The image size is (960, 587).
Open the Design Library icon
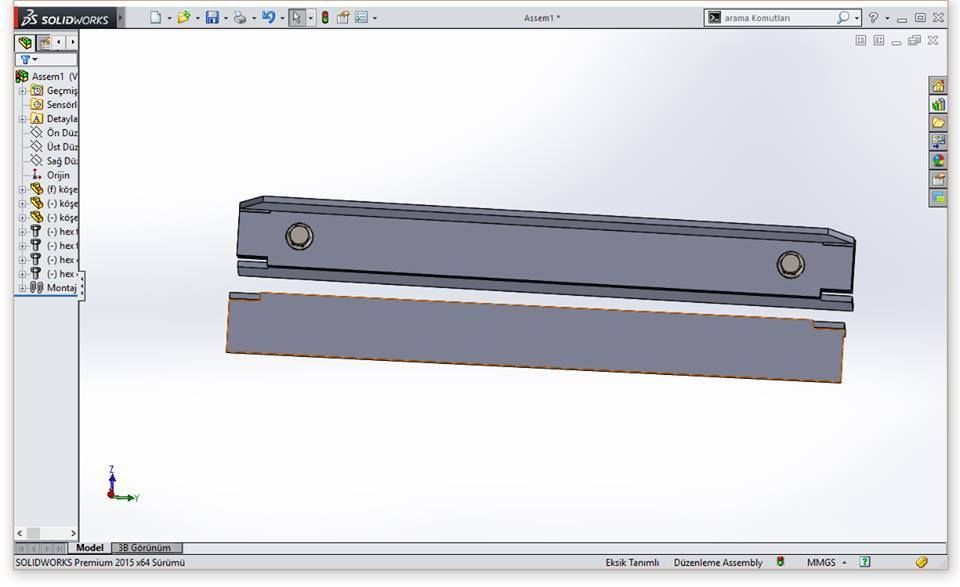[938, 104]
